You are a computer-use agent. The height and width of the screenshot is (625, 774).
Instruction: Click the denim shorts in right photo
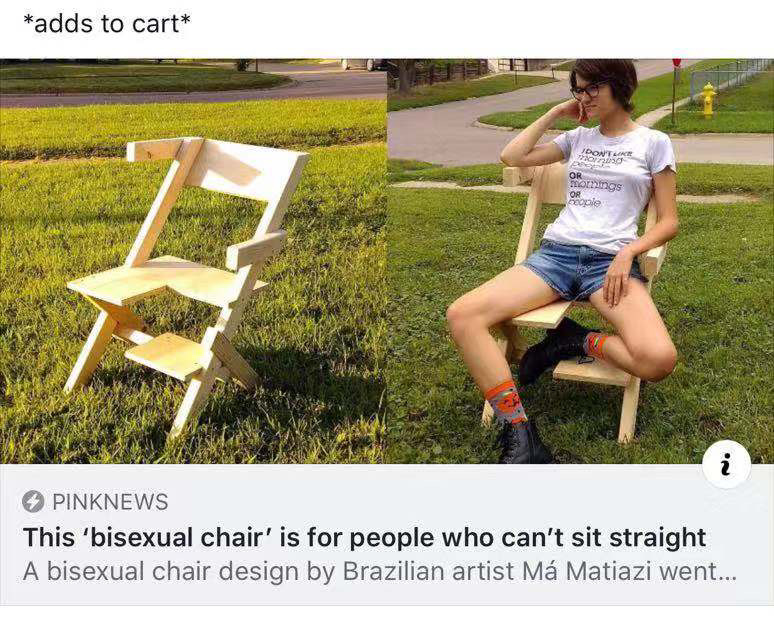(x=580, y=269)
